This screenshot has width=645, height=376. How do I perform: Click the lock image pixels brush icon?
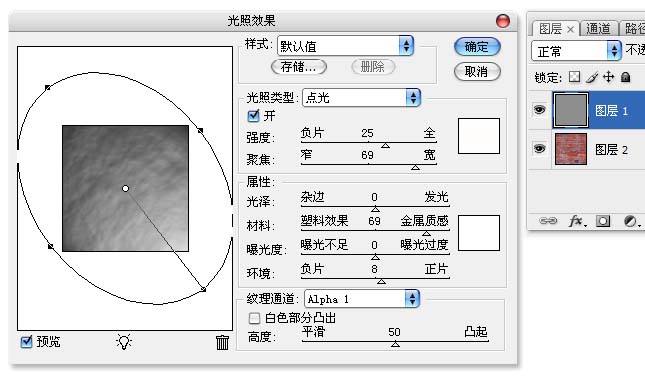point(592,77)
